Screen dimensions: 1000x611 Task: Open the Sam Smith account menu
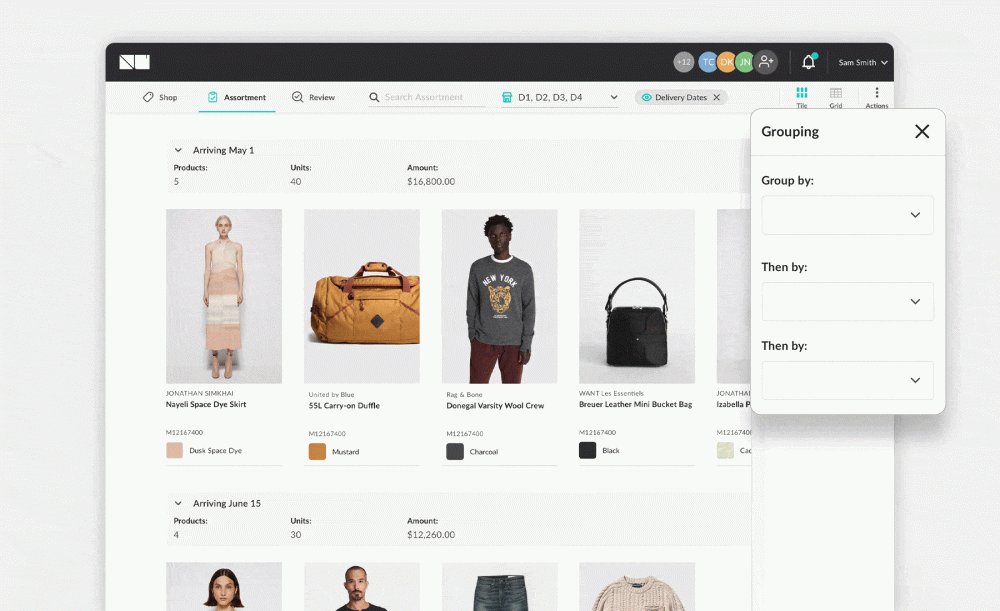862,61
